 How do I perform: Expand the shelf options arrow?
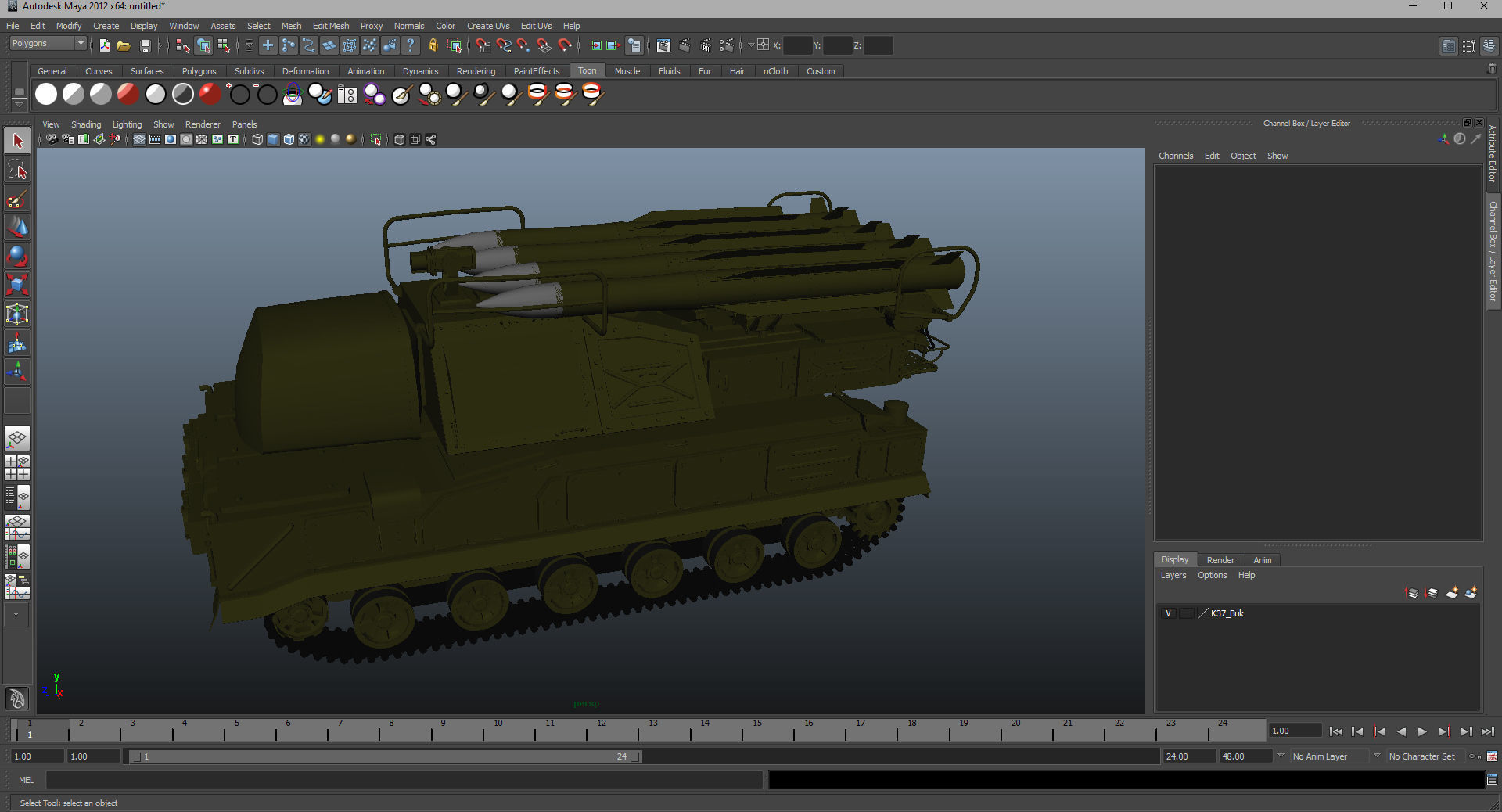click(x=19, y=104)
